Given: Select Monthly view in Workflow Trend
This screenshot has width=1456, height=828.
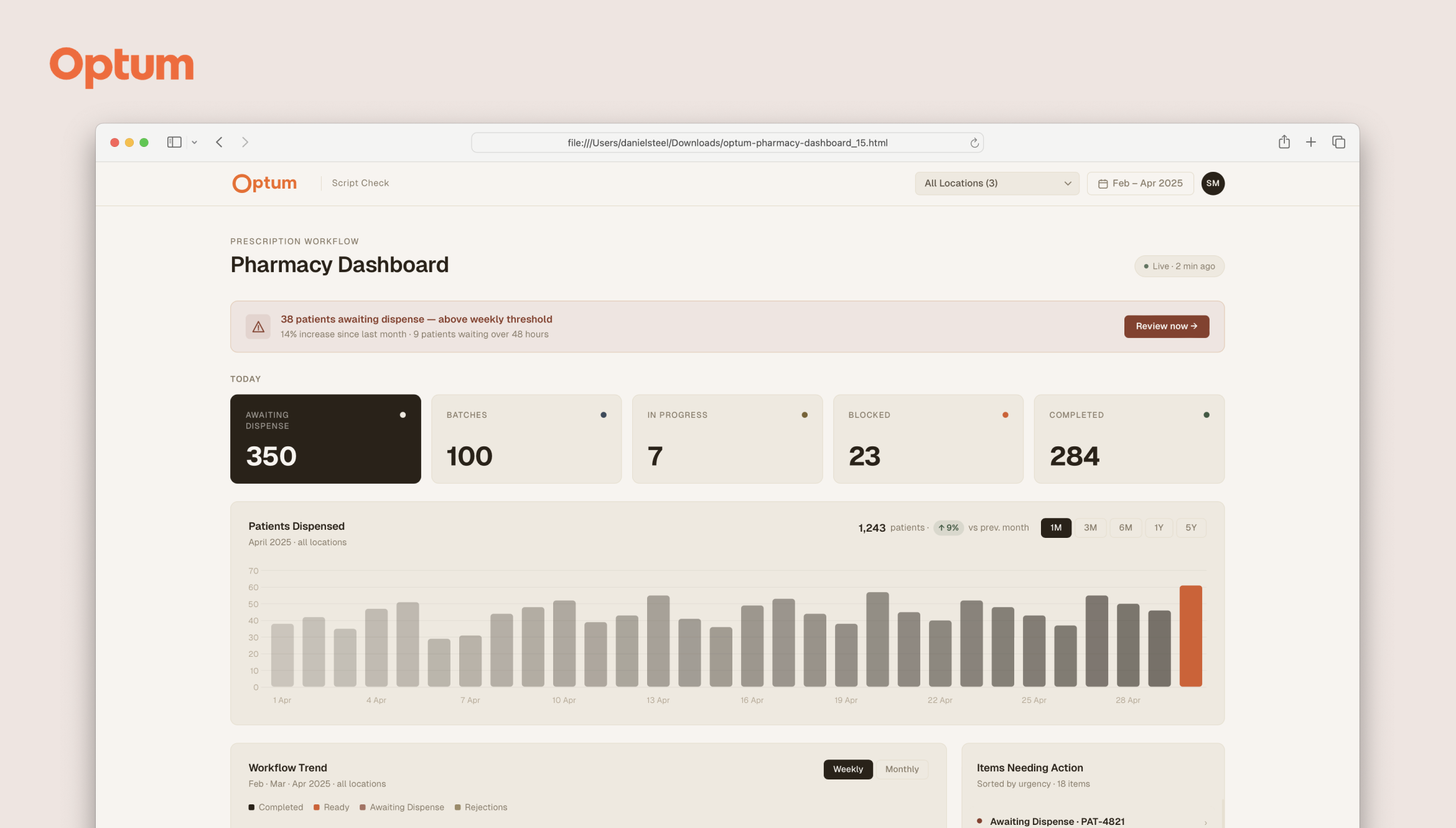Looking at the screenshot, I should tap(902, 769).
